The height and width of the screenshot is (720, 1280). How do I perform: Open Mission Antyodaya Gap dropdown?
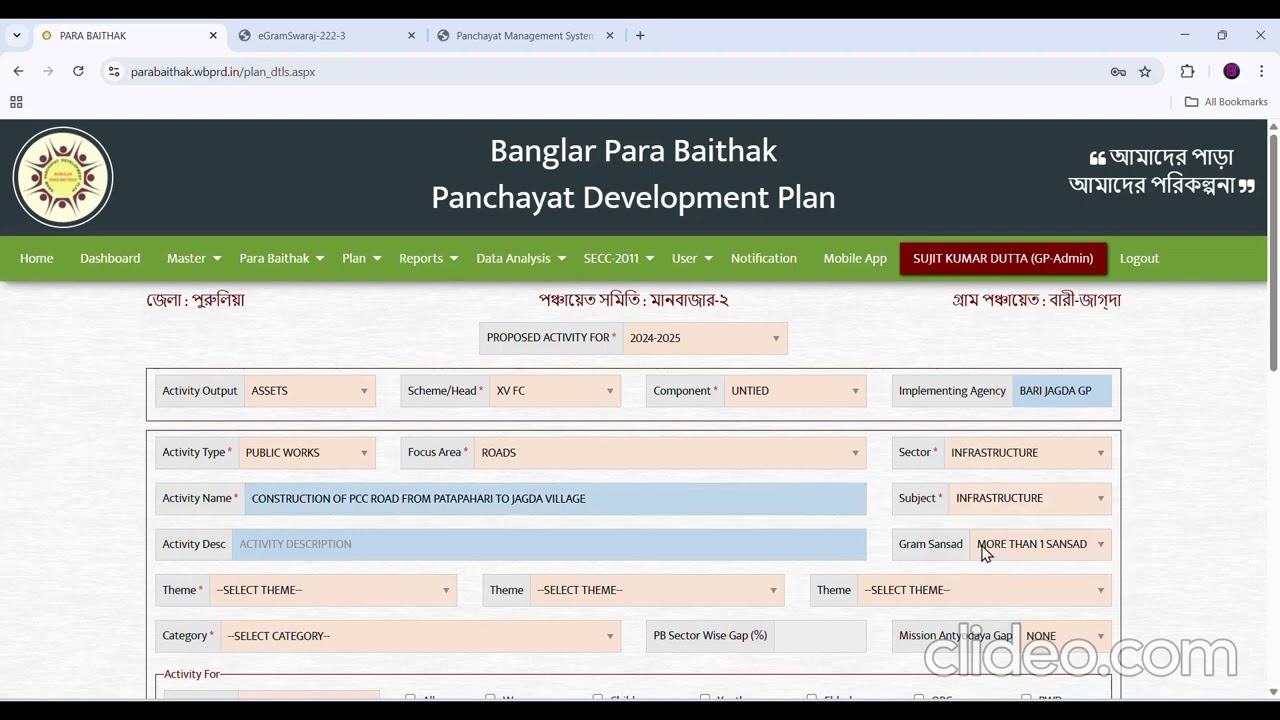(x=1066, y=636)
